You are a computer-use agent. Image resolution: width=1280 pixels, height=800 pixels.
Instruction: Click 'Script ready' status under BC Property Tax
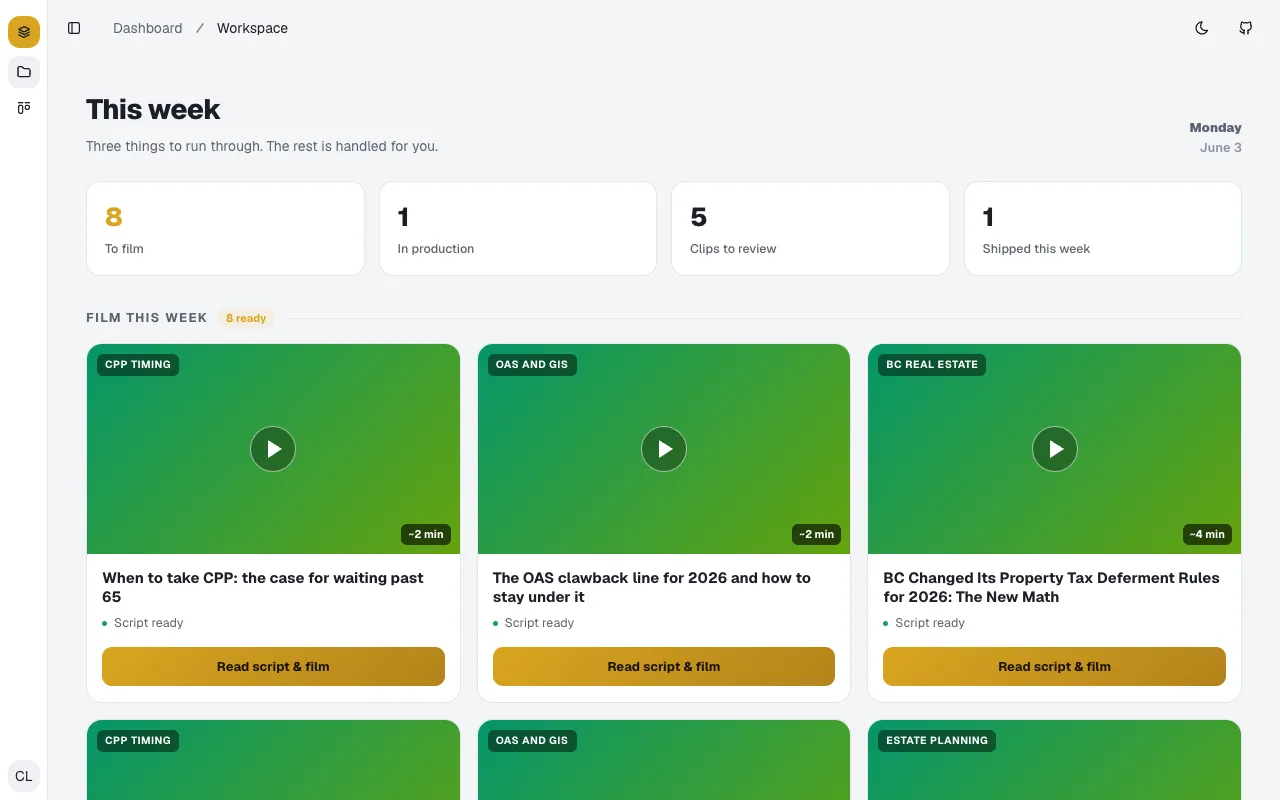coord(924,623)
